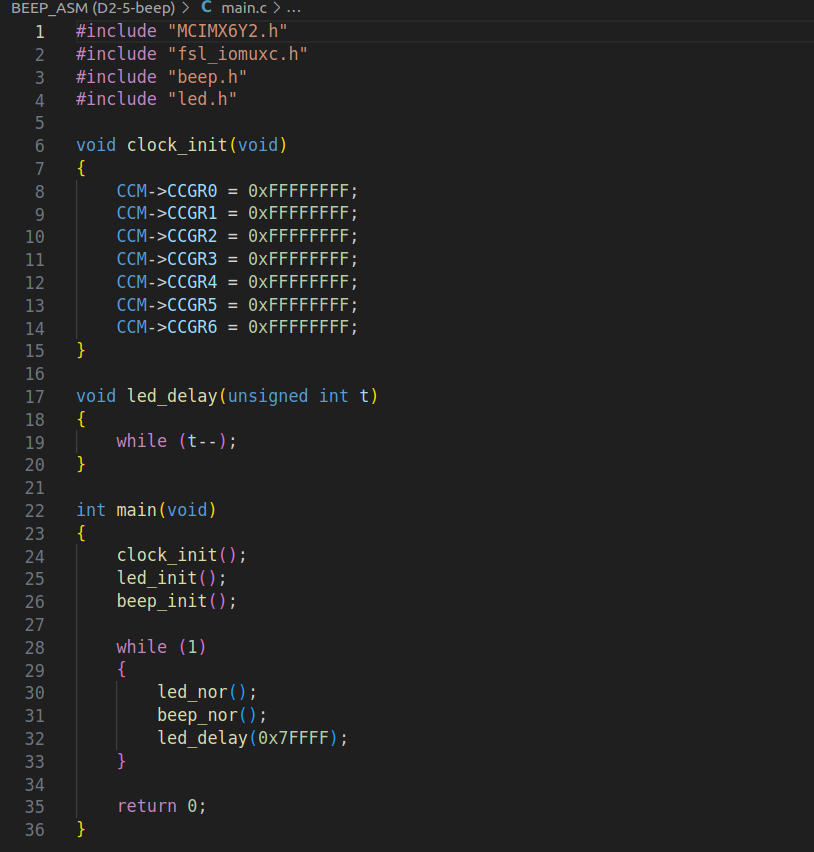Click the "beep.h" include string

click(x=207, y=77)
